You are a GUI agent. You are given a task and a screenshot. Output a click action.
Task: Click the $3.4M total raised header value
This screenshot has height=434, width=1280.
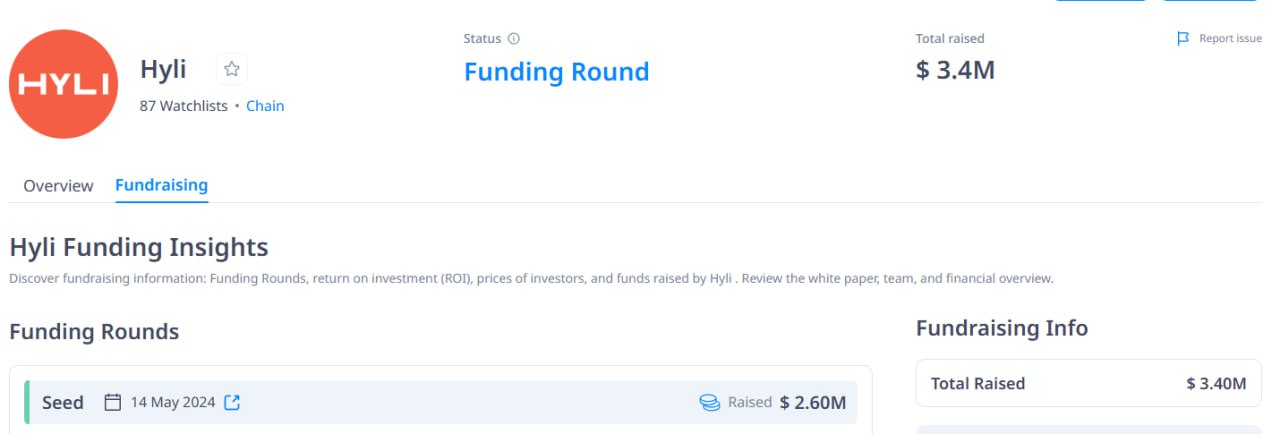955,71
